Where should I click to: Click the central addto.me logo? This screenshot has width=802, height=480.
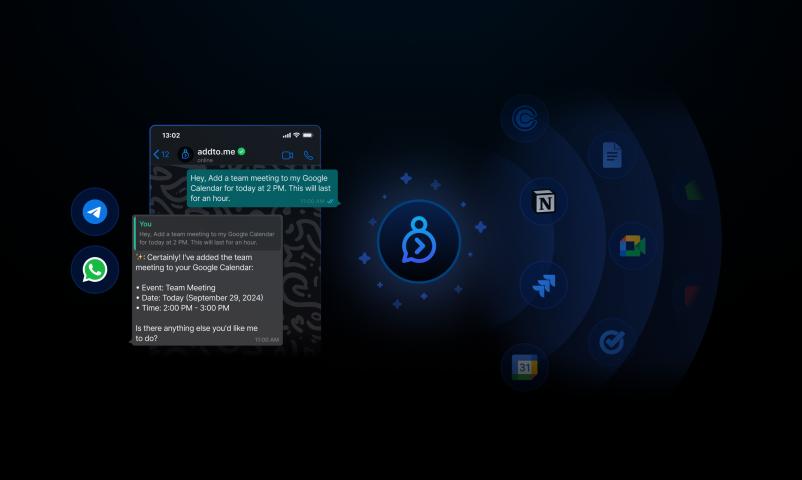(419, 243)
